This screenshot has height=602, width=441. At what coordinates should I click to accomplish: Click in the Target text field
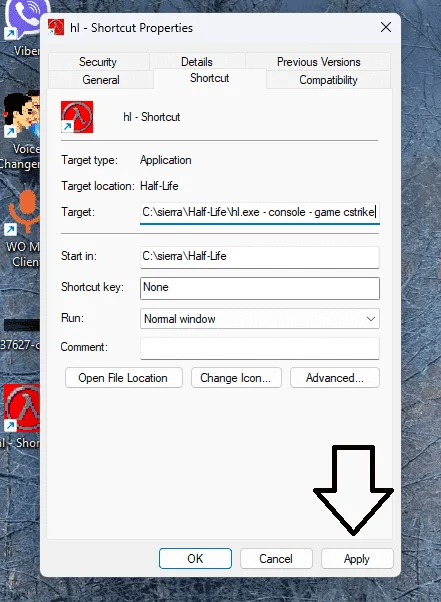(x=260, y=213)
